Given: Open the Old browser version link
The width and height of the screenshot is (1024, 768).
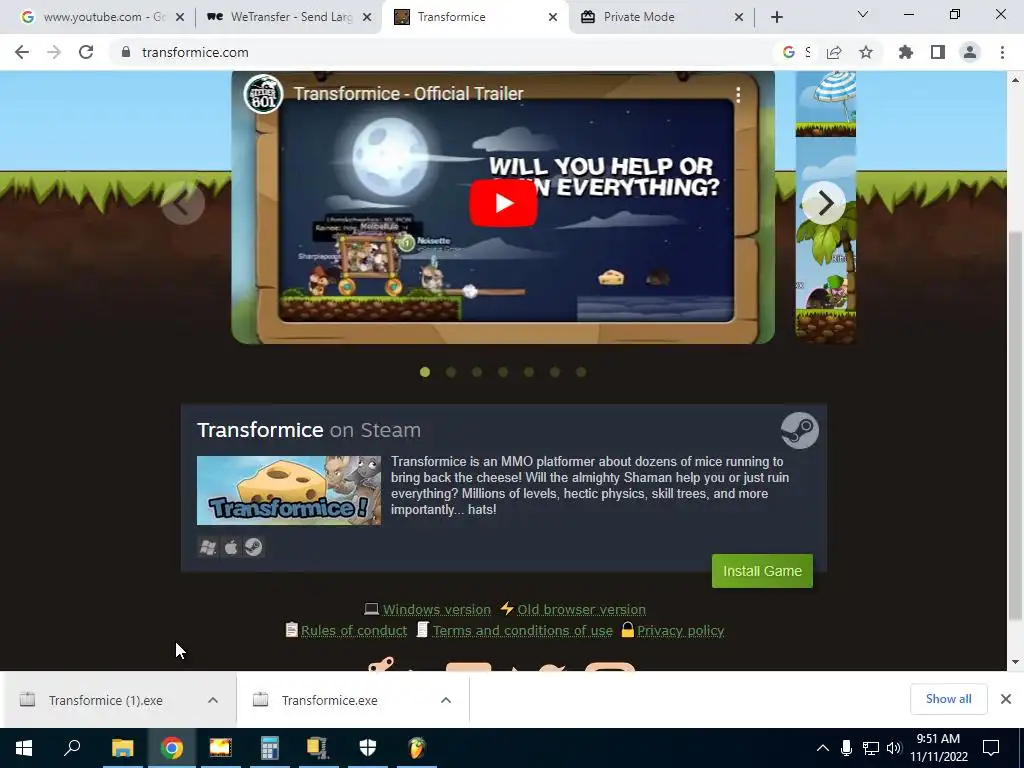Looking at the screenshot, I should (x=581, y=609).
